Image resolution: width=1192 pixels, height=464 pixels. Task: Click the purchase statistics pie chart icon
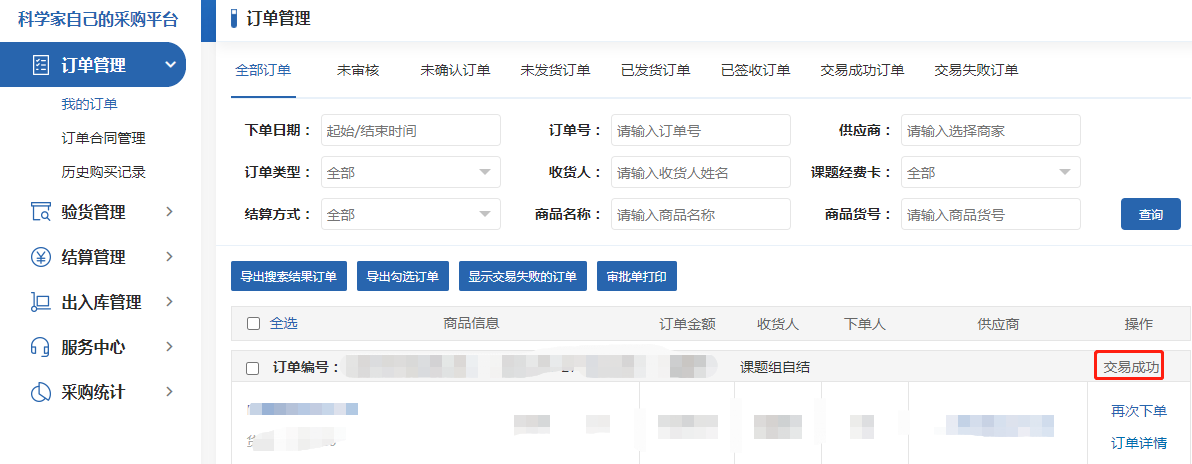tap(41, 392)
